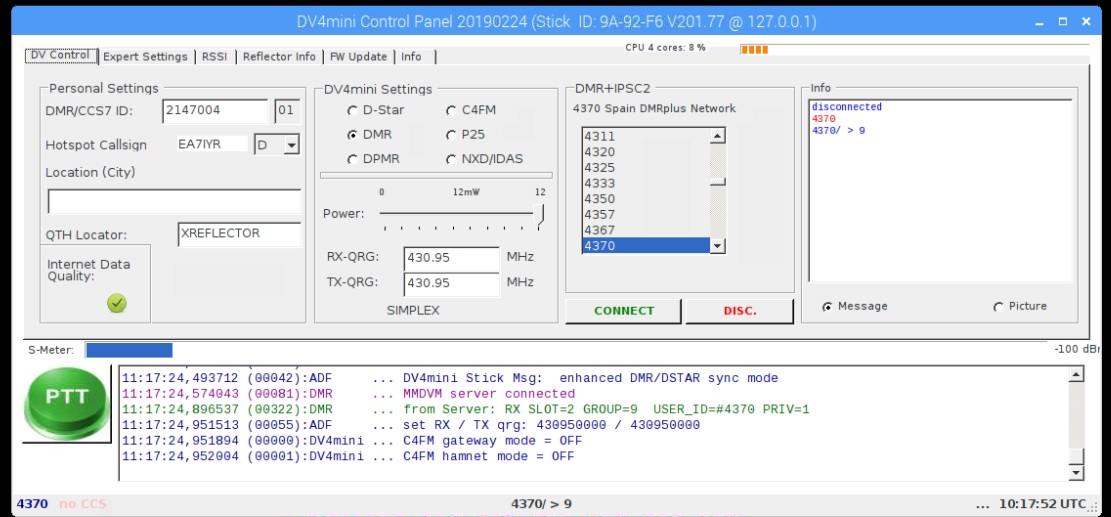Viewport: 1111px width, 517px height.
Task: Click the 'no CCS' status bar text
Action: (x=83, y=504)
